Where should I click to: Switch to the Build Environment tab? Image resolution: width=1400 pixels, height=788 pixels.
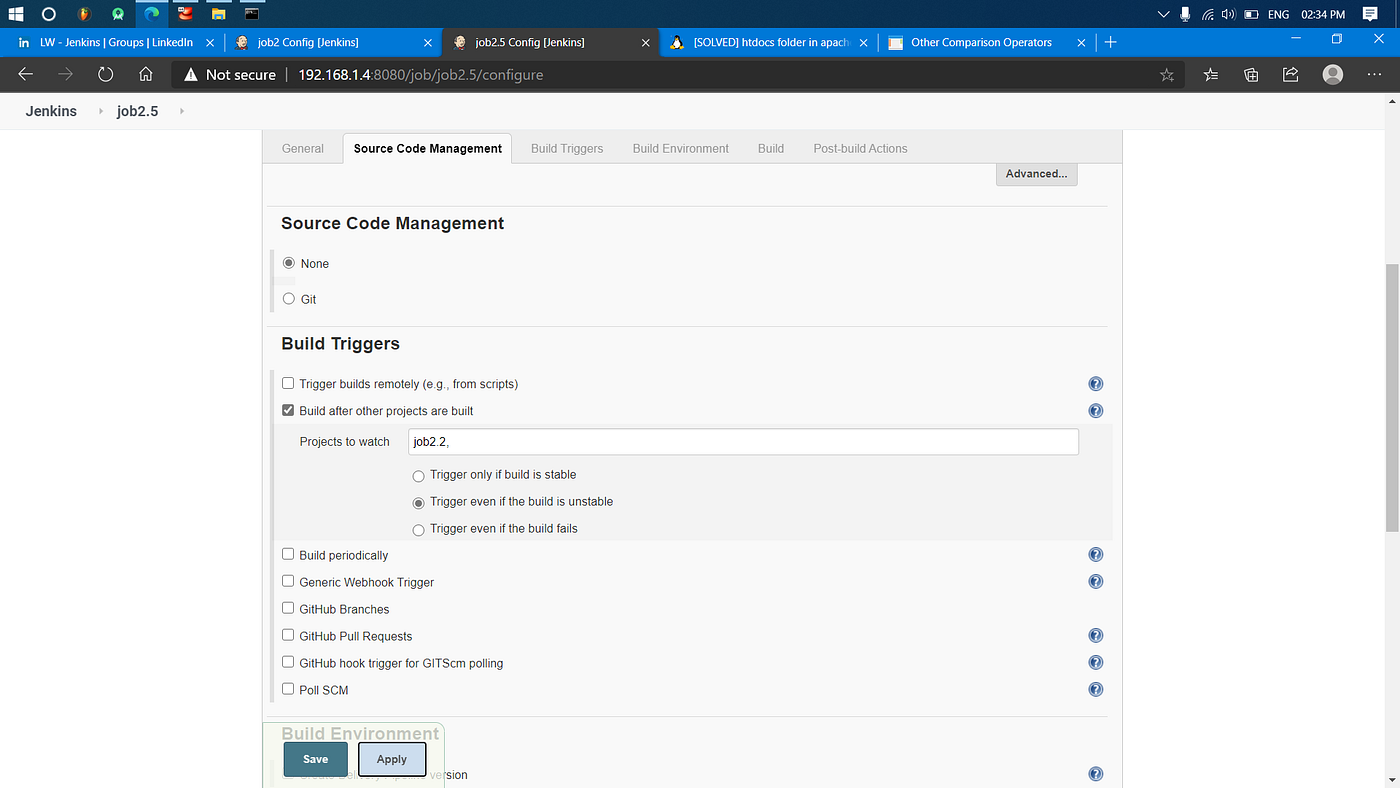click(680, 148)
